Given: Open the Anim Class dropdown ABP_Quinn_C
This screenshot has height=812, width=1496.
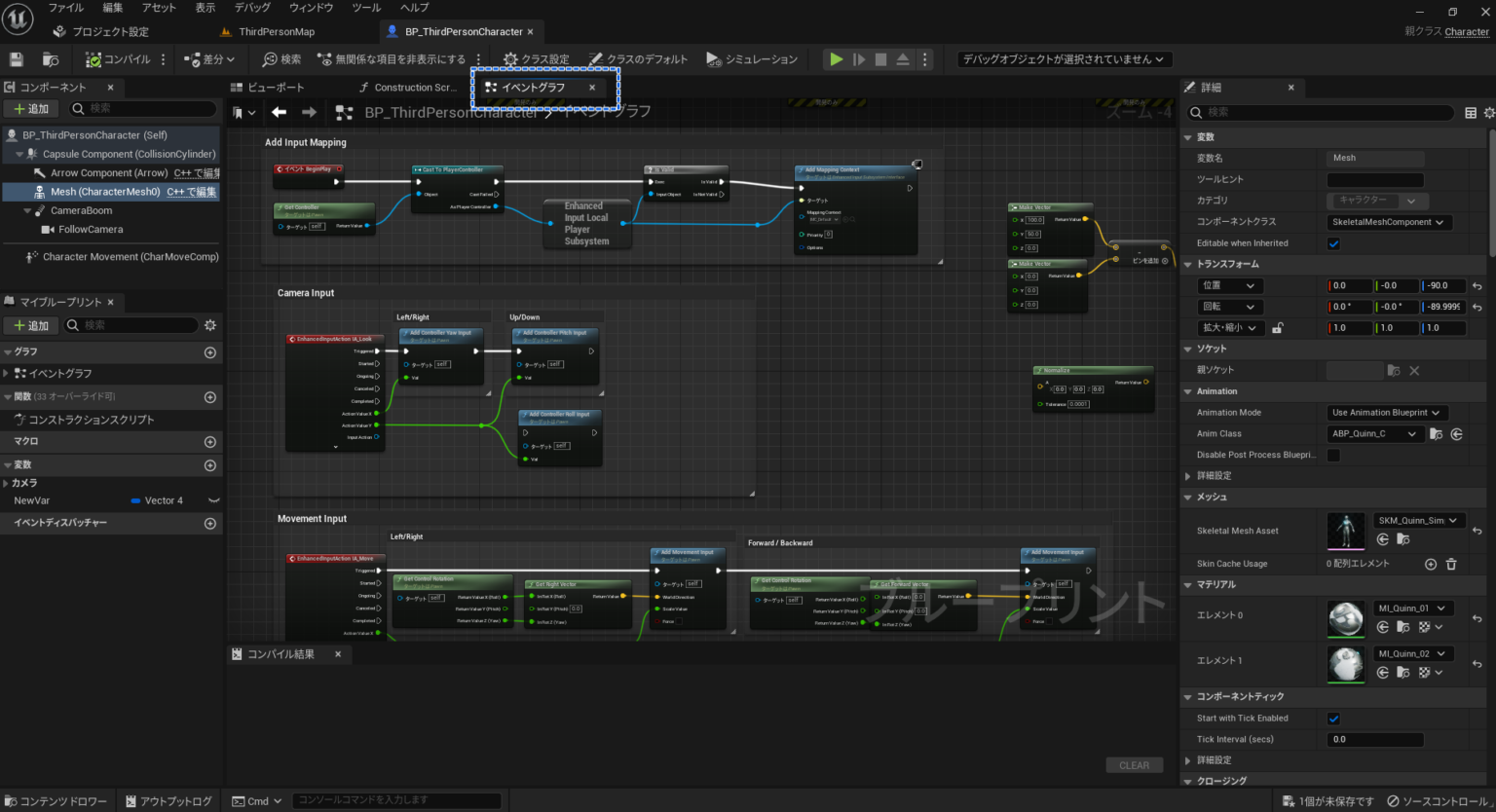Looking at the screenshot, I should pos(1374,433).
